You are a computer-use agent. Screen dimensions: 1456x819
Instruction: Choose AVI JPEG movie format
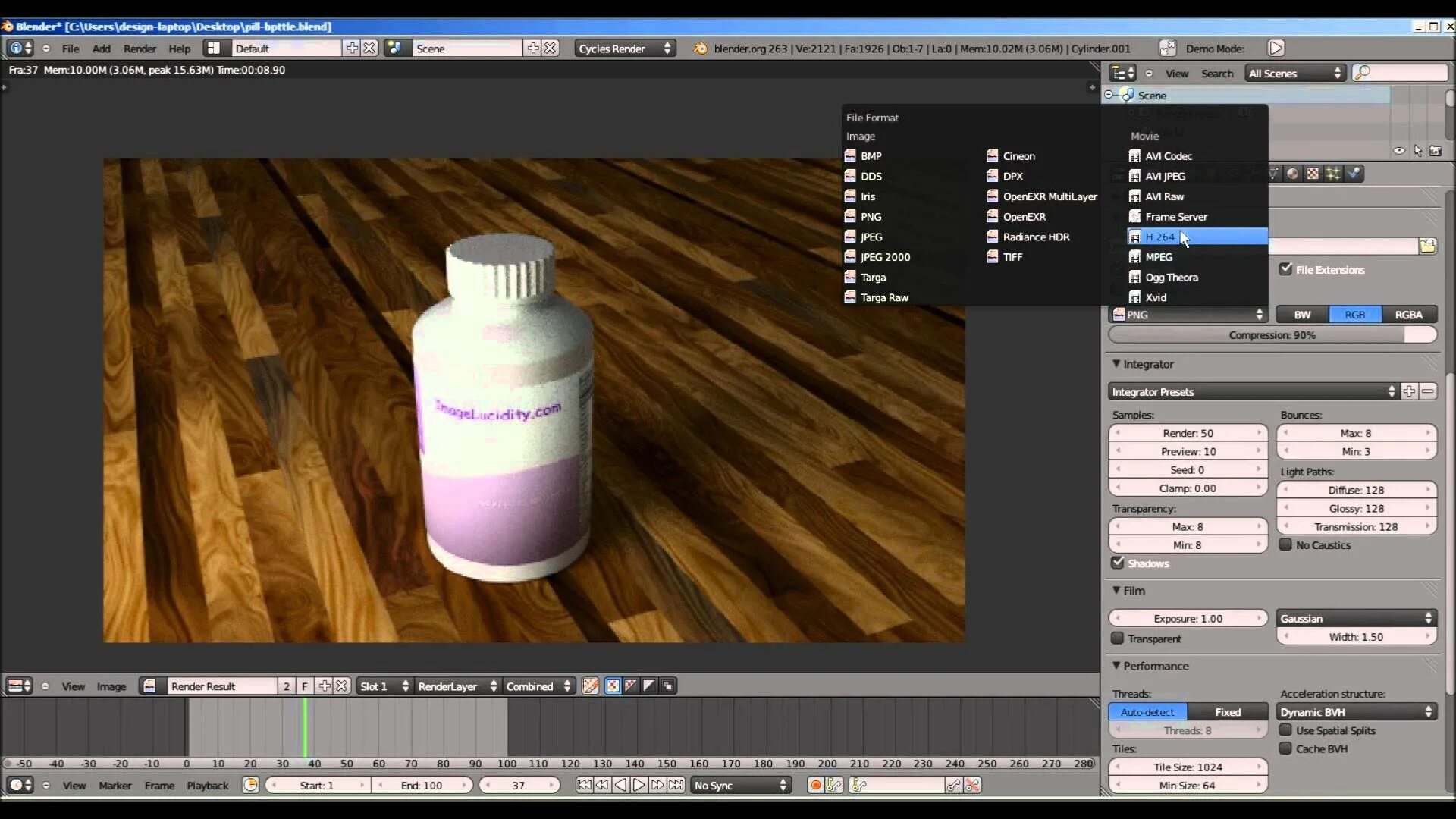pyautogui.click(x=1165, y=176)
